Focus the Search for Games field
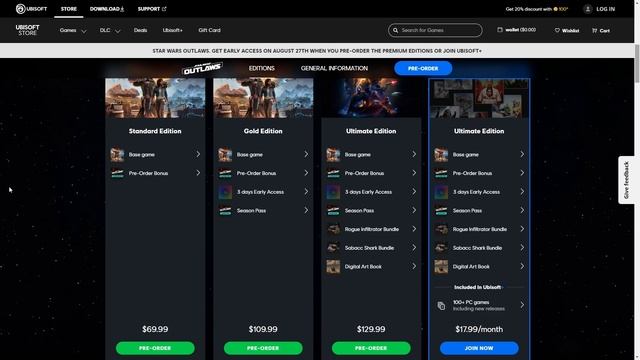This screenshot has width=640, height=360. pos(436,30)
